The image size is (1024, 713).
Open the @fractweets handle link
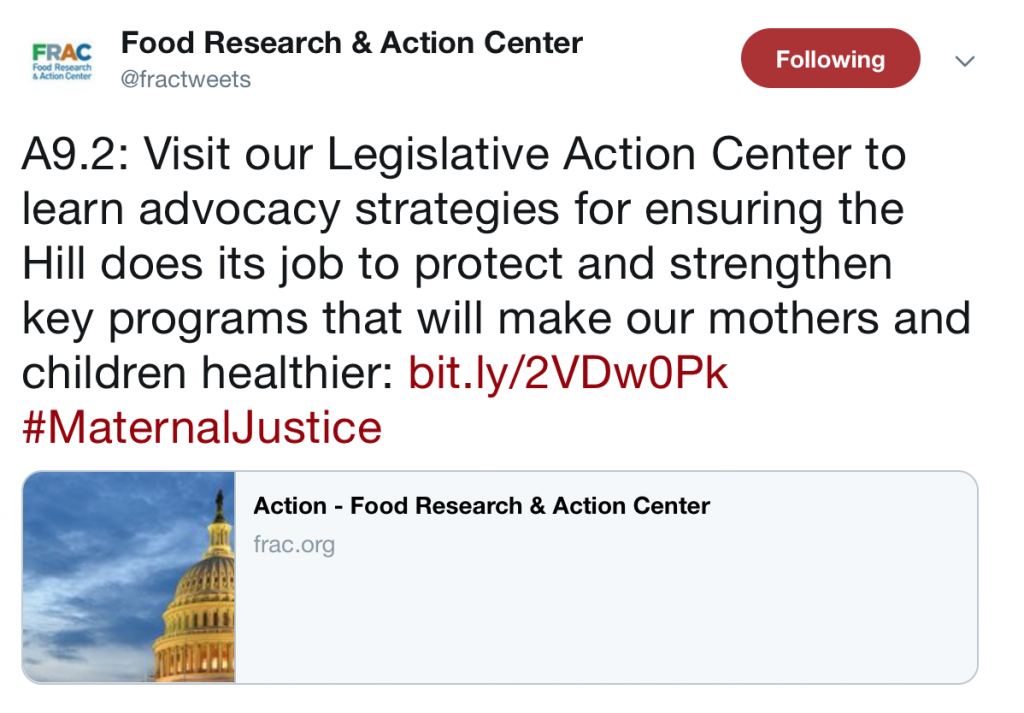185,80
